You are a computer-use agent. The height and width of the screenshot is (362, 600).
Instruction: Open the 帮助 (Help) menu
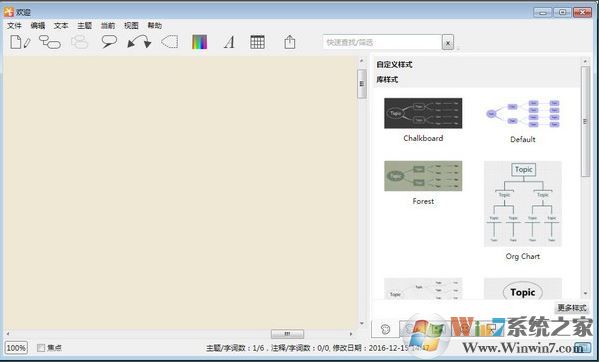155,26
